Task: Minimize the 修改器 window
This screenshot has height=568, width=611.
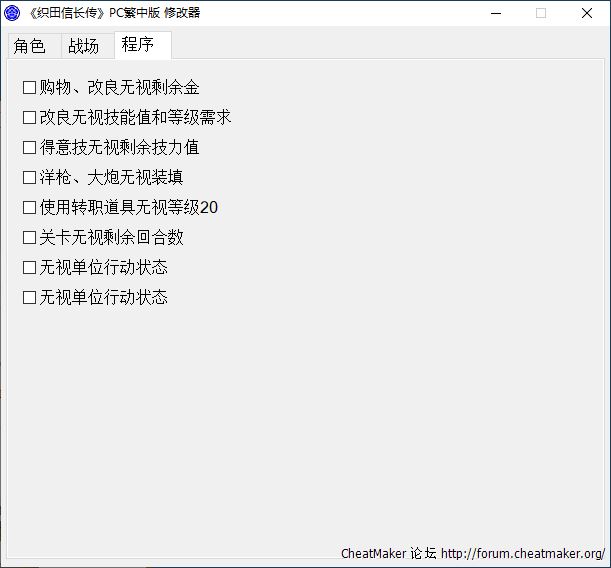Action: (x=495, y=13)
